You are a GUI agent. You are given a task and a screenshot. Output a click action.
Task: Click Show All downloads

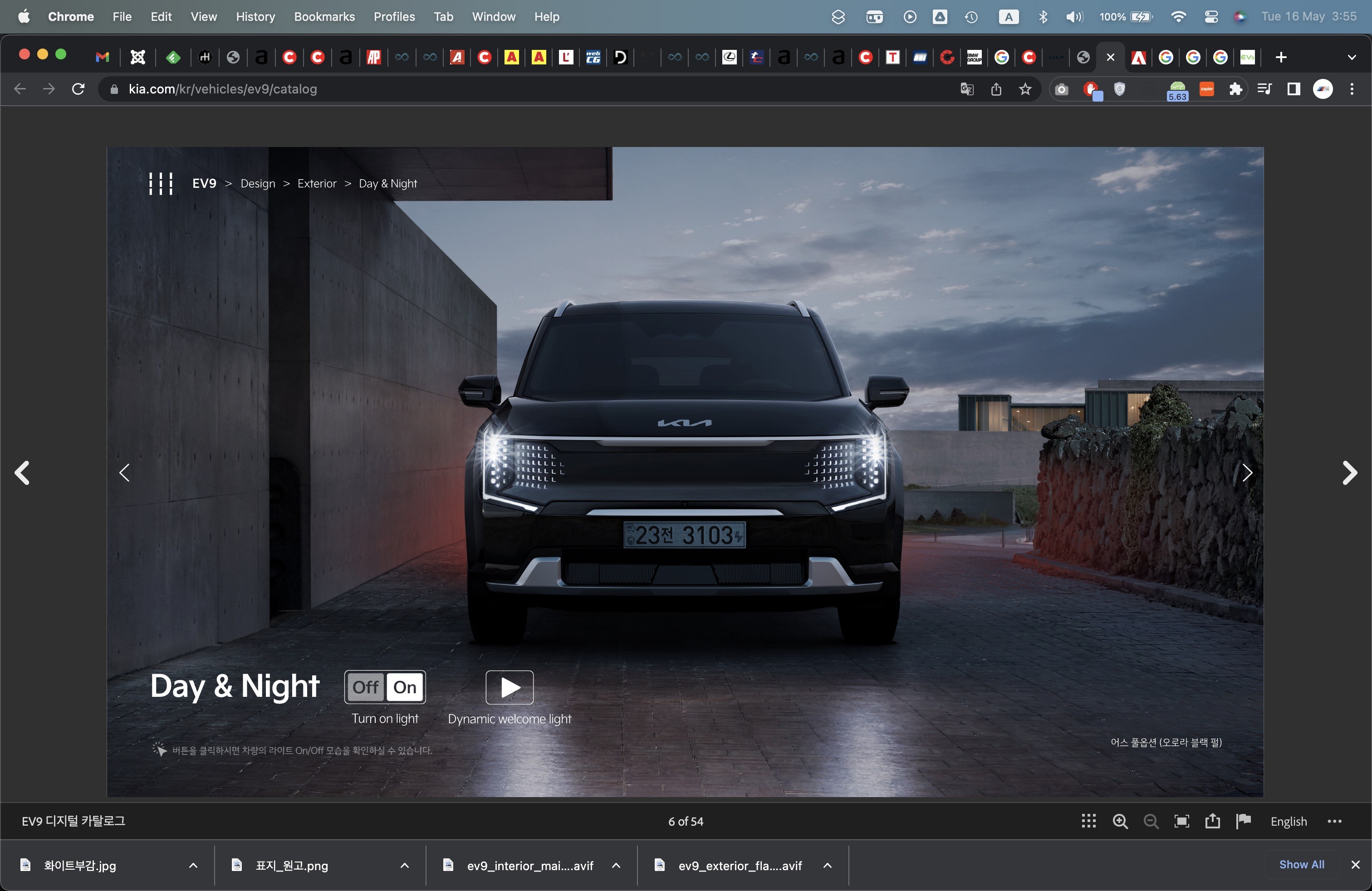tap(1301, 865)
